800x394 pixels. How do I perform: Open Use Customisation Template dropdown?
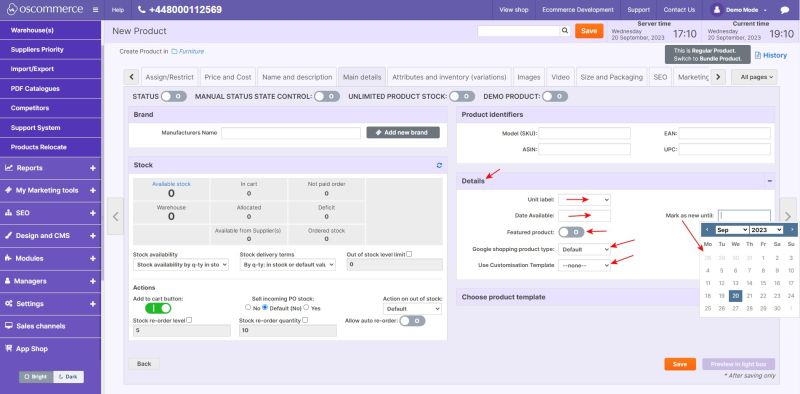pyautogui.click(x=584, y=265)
